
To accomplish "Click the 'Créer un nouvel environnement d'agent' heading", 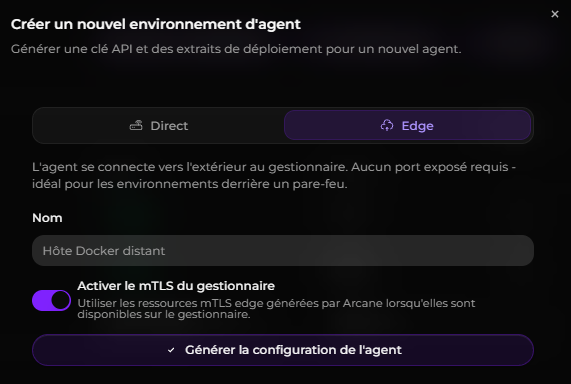I will (x=155, y=24).
